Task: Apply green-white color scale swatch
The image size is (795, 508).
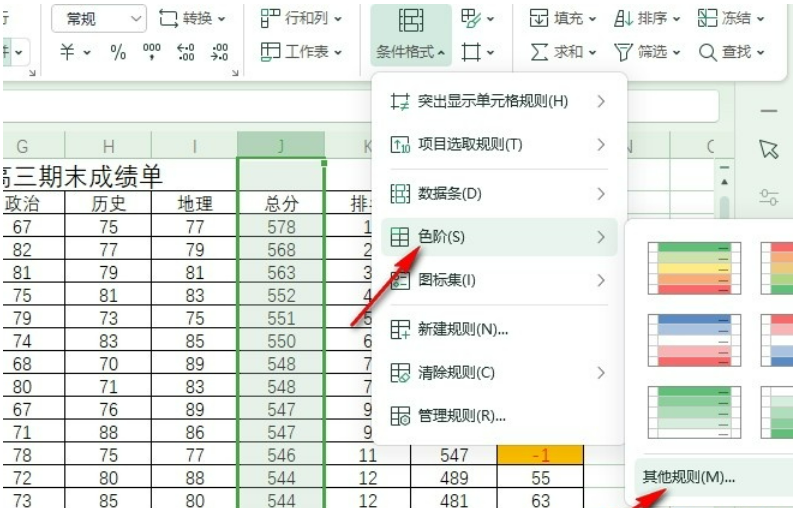Action: pyautogui.click(x=694, y=412)
